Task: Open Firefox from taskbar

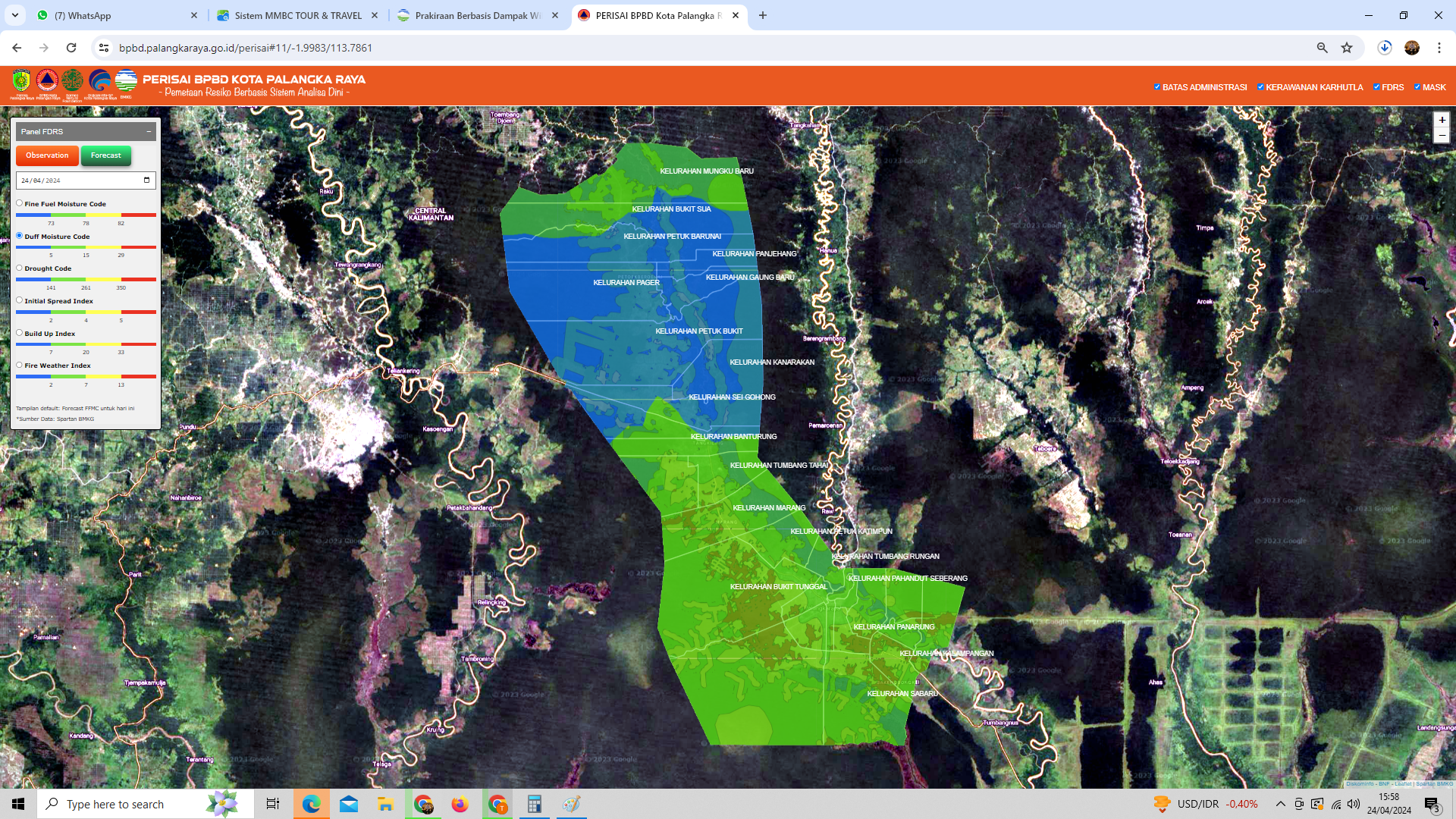Action: 460,804
